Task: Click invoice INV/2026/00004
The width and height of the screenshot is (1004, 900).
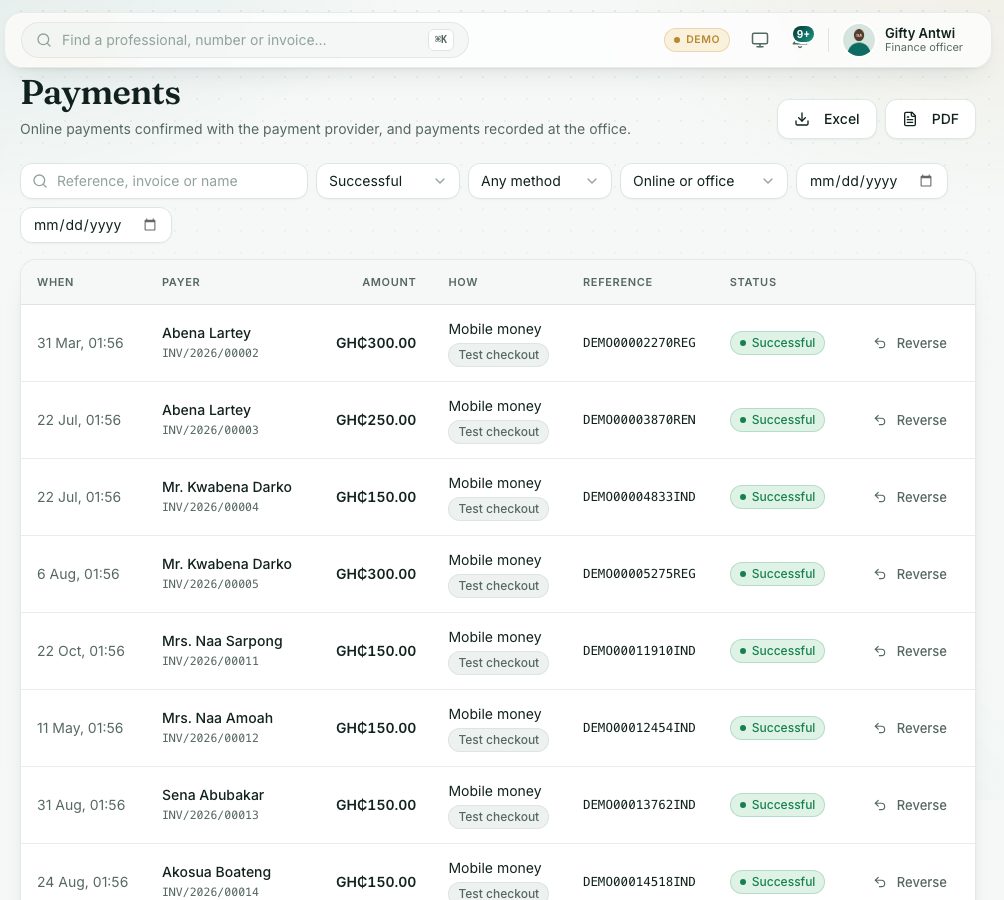Action: [210, 507]
